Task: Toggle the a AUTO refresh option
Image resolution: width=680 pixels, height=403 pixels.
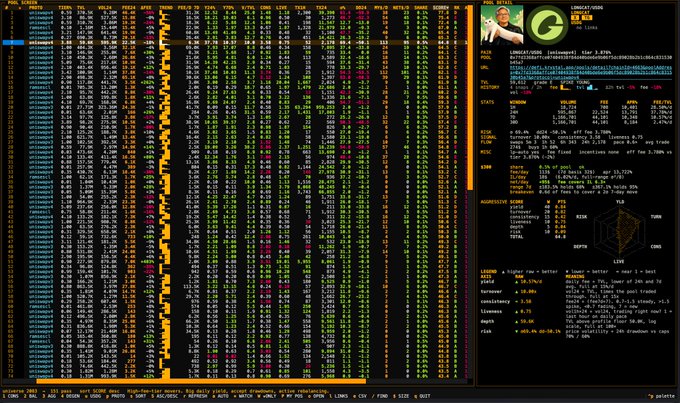Action: pyautogui.click(x=222, y=396)
